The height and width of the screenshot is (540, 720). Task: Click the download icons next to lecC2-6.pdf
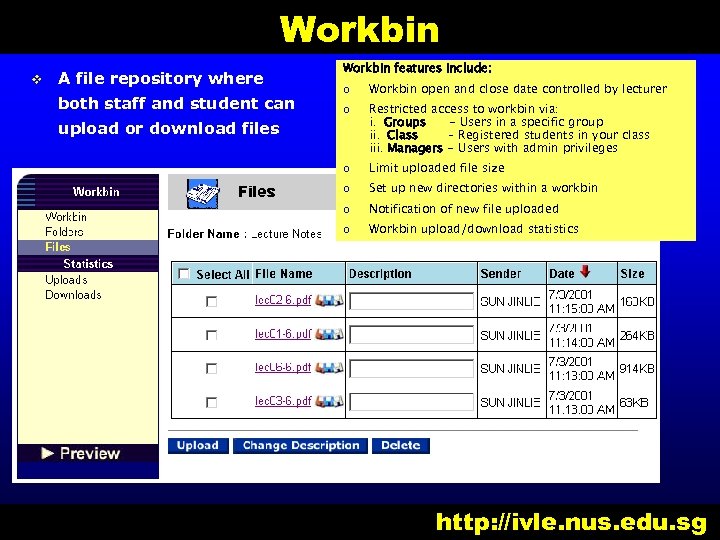(x=329, y=301)
